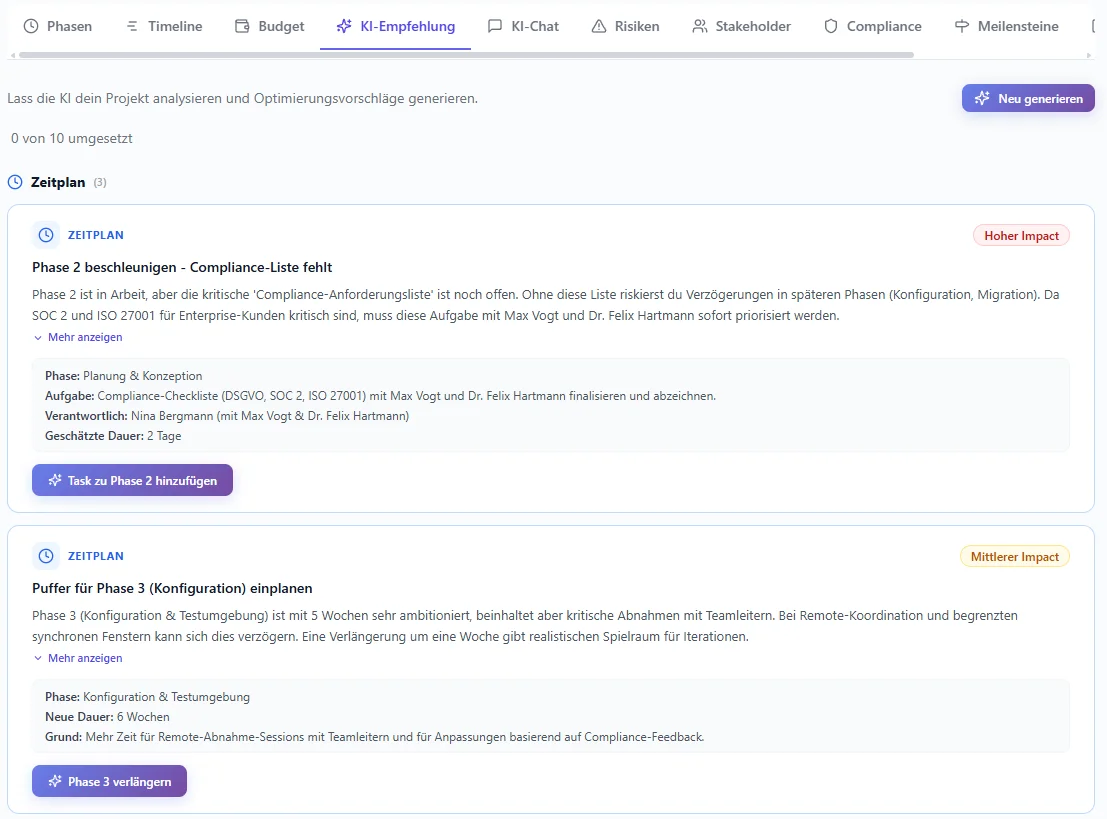Open the KI-Empfehlung tab

395,26
